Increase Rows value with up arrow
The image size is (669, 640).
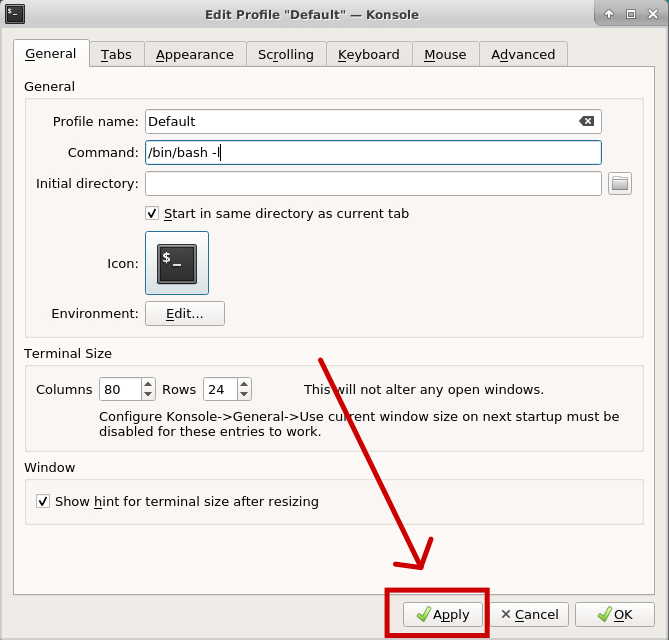click(x=244, y=384)
